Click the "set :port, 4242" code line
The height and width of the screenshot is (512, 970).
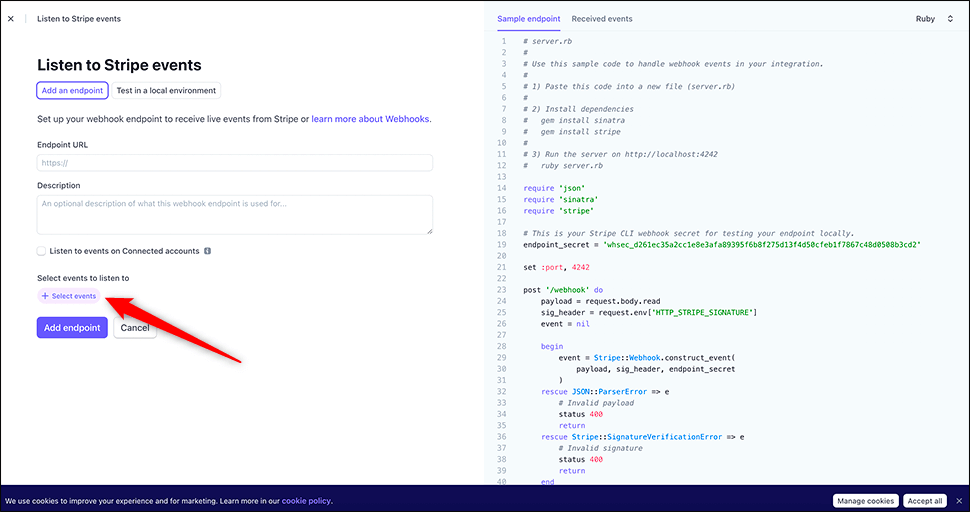pyautogui.click(x=556, y=267)
